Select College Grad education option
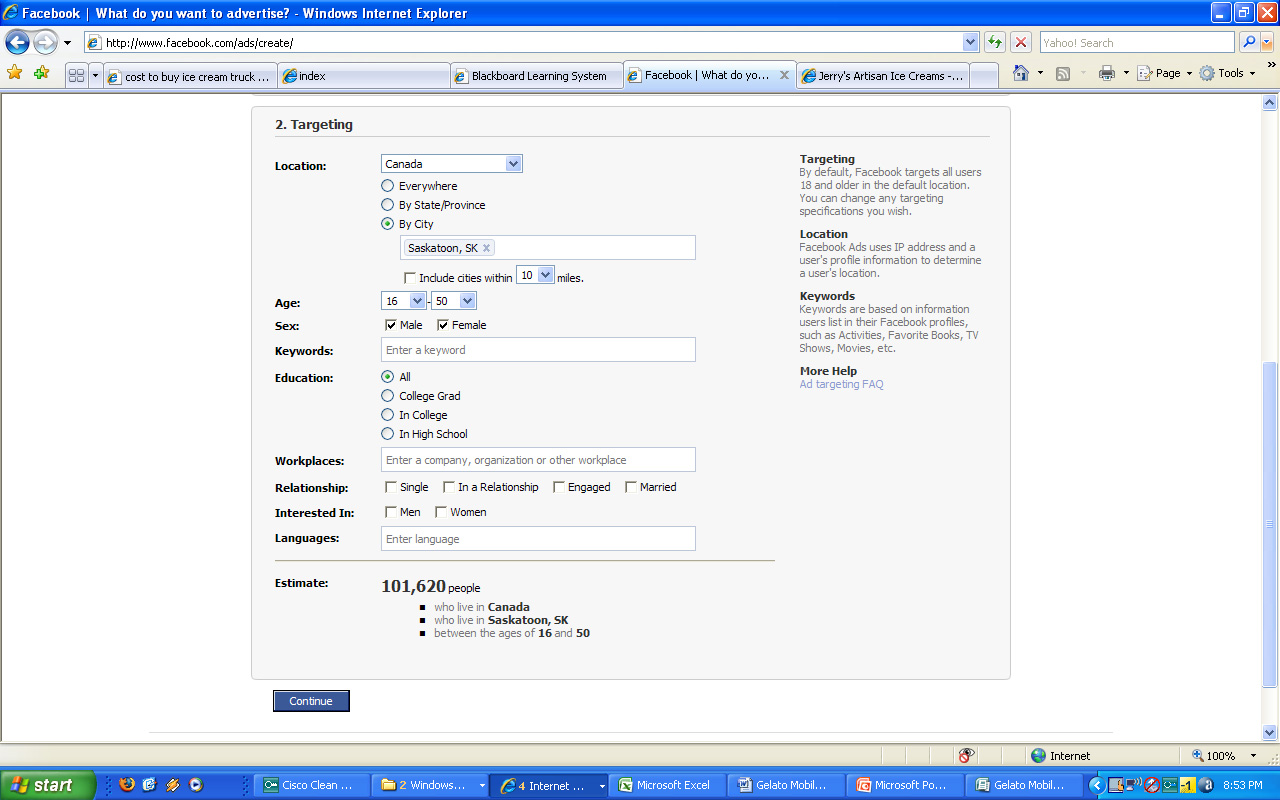 (x=388, y=396)
